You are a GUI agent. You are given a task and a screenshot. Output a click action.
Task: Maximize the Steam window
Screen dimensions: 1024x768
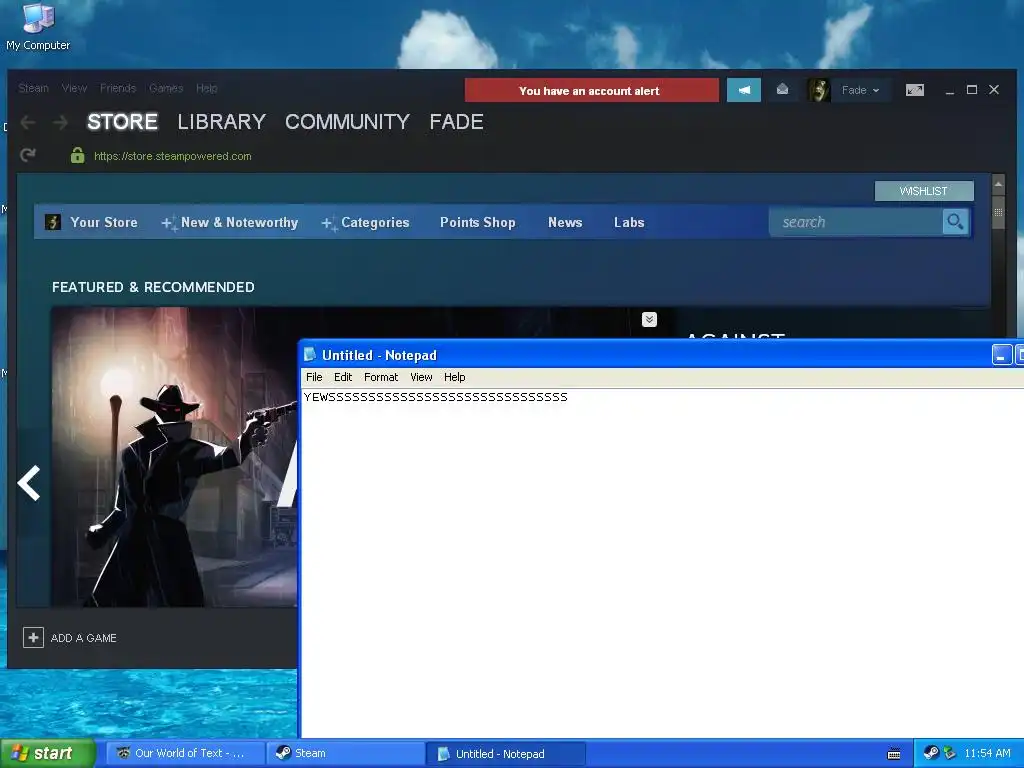pos(972,89)
